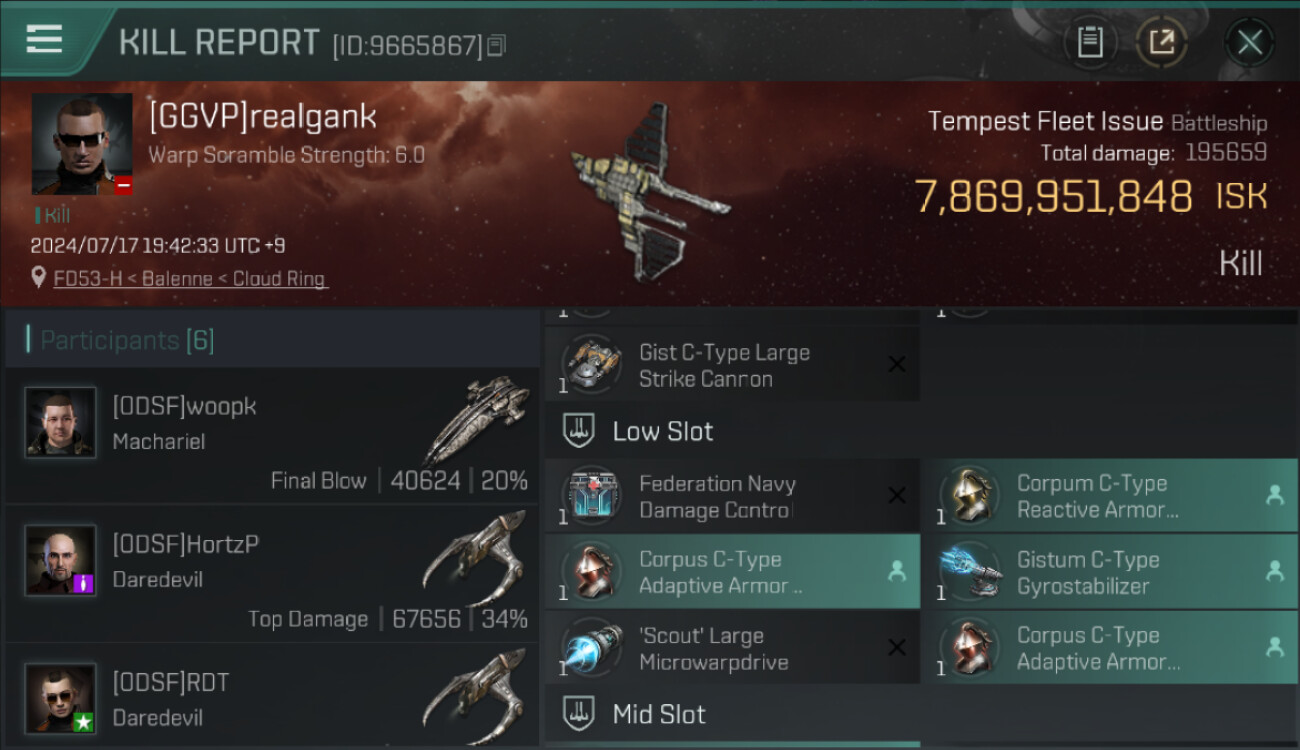
Task: Select the Gistum C-Type Gyrostabilizer icon
Action: pos(969,572)
